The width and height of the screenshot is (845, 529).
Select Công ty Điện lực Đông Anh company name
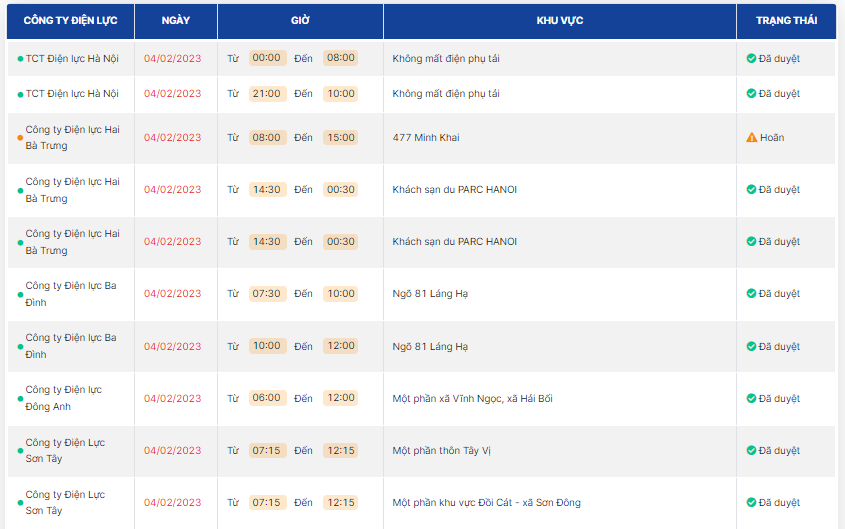(x=64, y=398)
